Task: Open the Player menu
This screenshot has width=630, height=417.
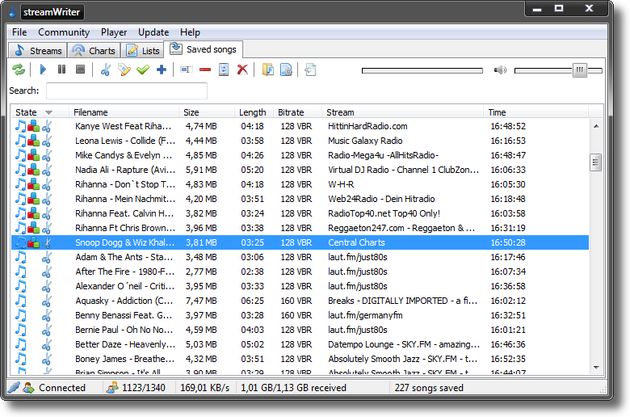Action: pos(114,32)
